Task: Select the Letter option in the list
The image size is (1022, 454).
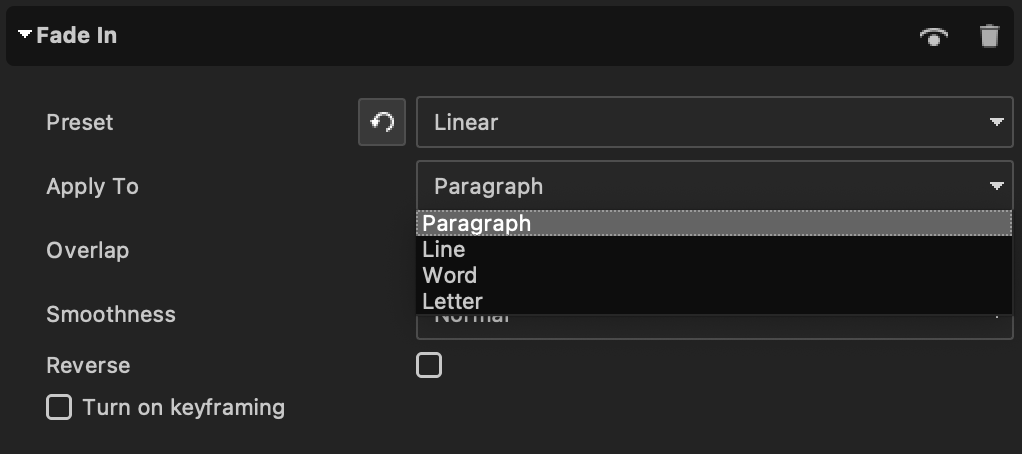Action: coord(714,301)
